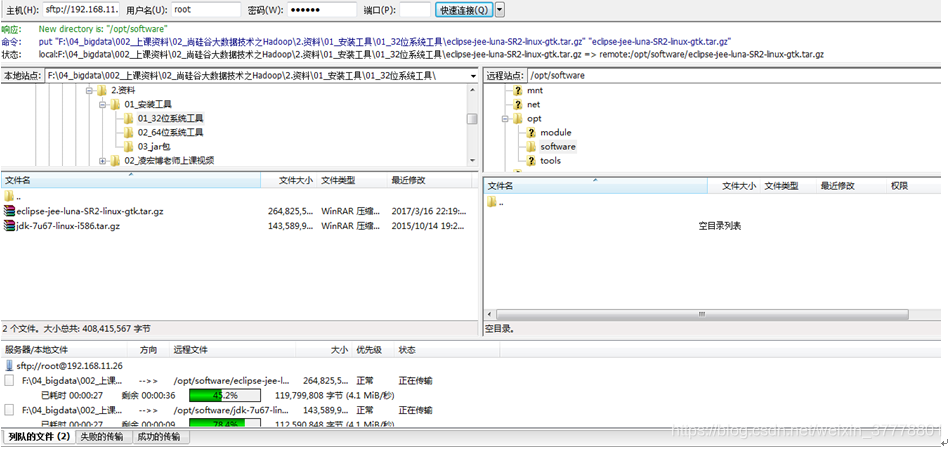This screenshot has width=951, height=449.
Task: Sort remote files by 文件名 column
Action: [596, 186]
